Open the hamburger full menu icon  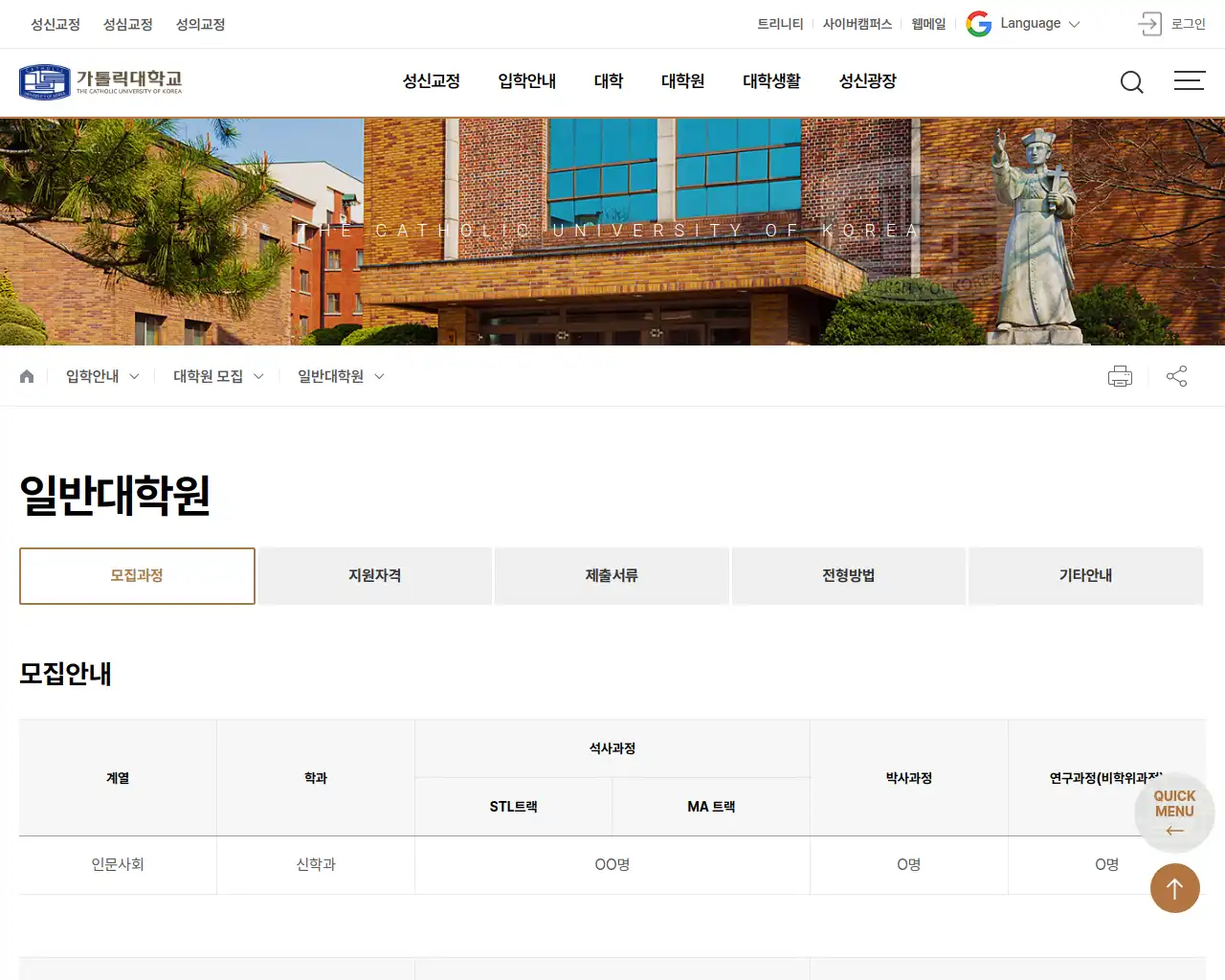(x=1190, y=80)
